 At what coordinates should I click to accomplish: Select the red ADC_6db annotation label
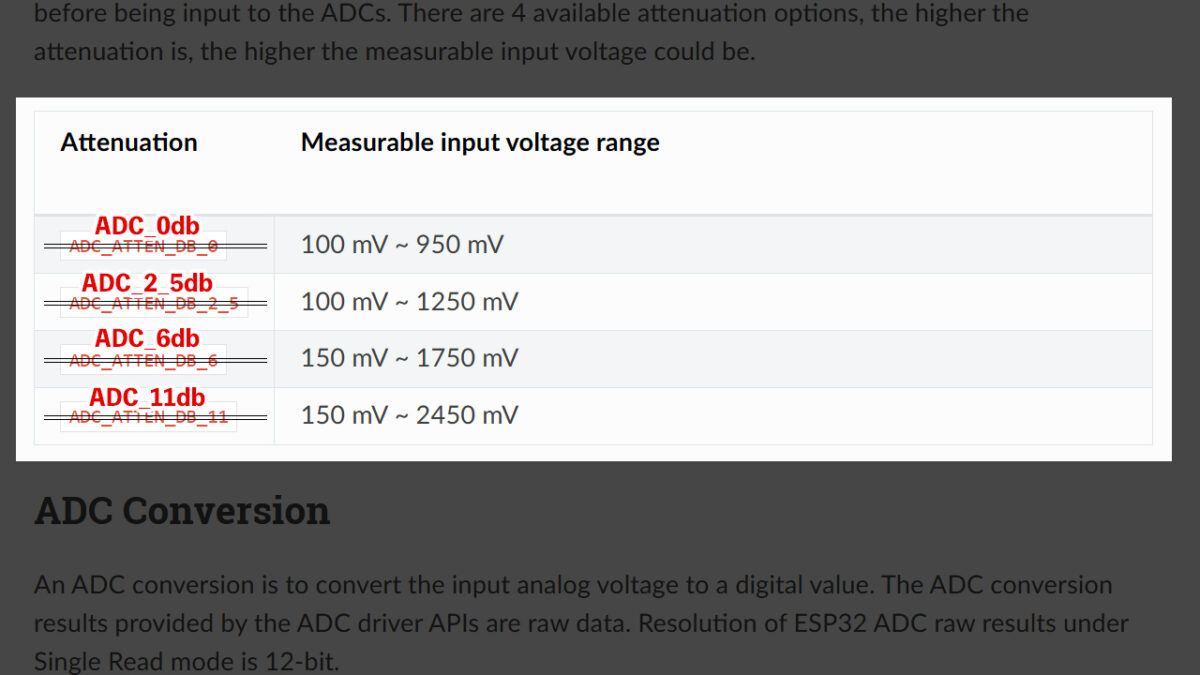tap(147, 339)
